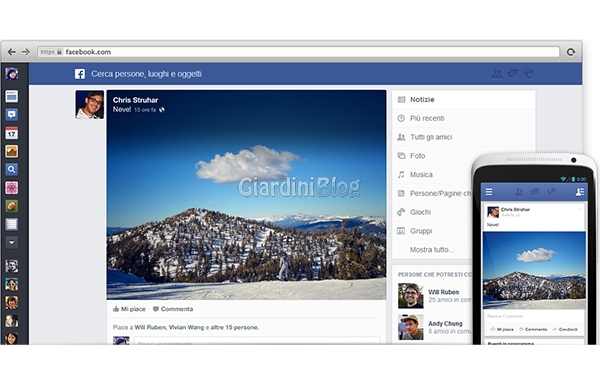Open calendar 17 events icon in sidebar
This screenshot has height=373, width=600.
coord(11,133)
